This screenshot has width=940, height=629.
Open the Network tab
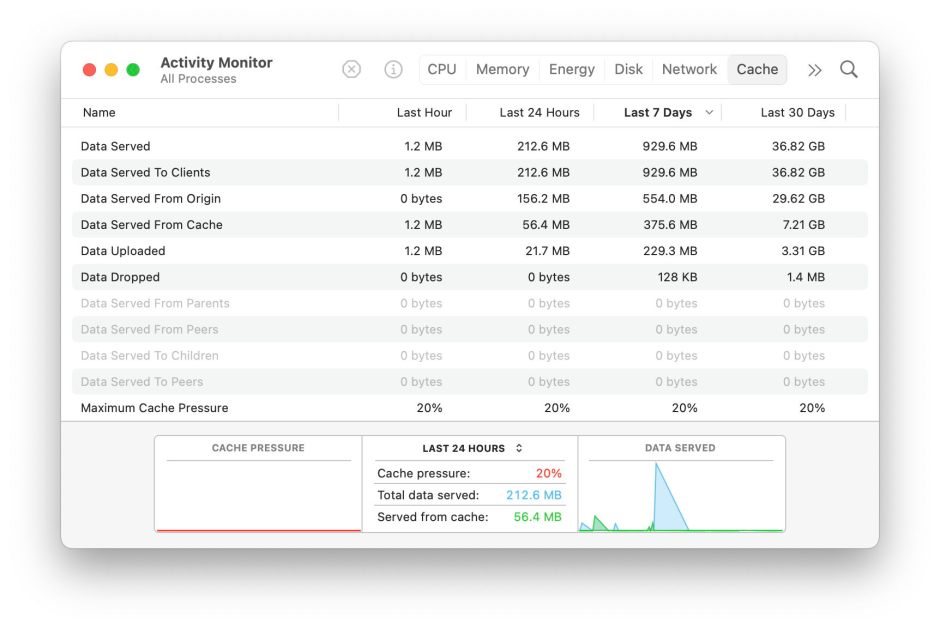pos(689,69)
